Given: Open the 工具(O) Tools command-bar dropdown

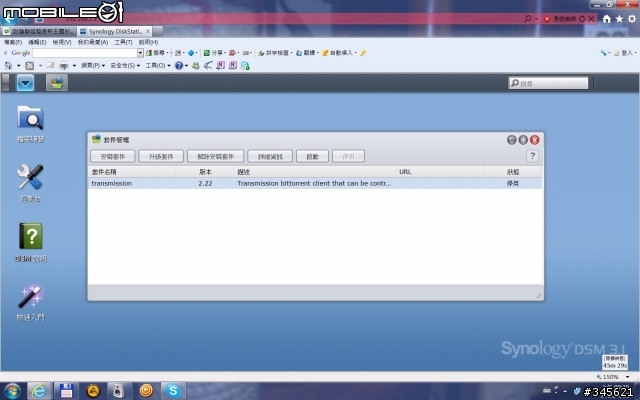Looking at the screenshot, I should pyautogui.click(x=158, y=65).
